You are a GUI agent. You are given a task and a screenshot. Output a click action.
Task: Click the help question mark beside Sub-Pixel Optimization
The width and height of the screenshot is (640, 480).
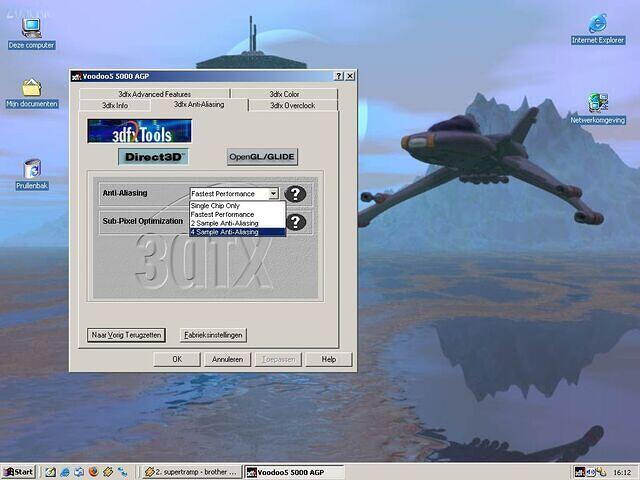point(296,222)
